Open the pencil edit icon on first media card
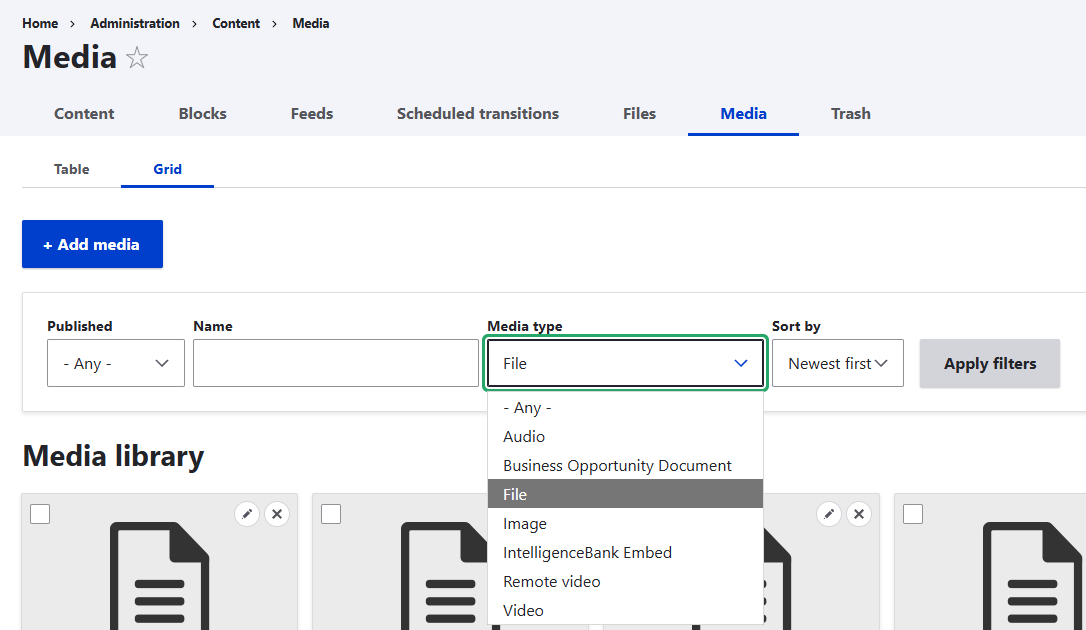The height and width of the screenshot is (630, 1086). [x=247, y=513]
